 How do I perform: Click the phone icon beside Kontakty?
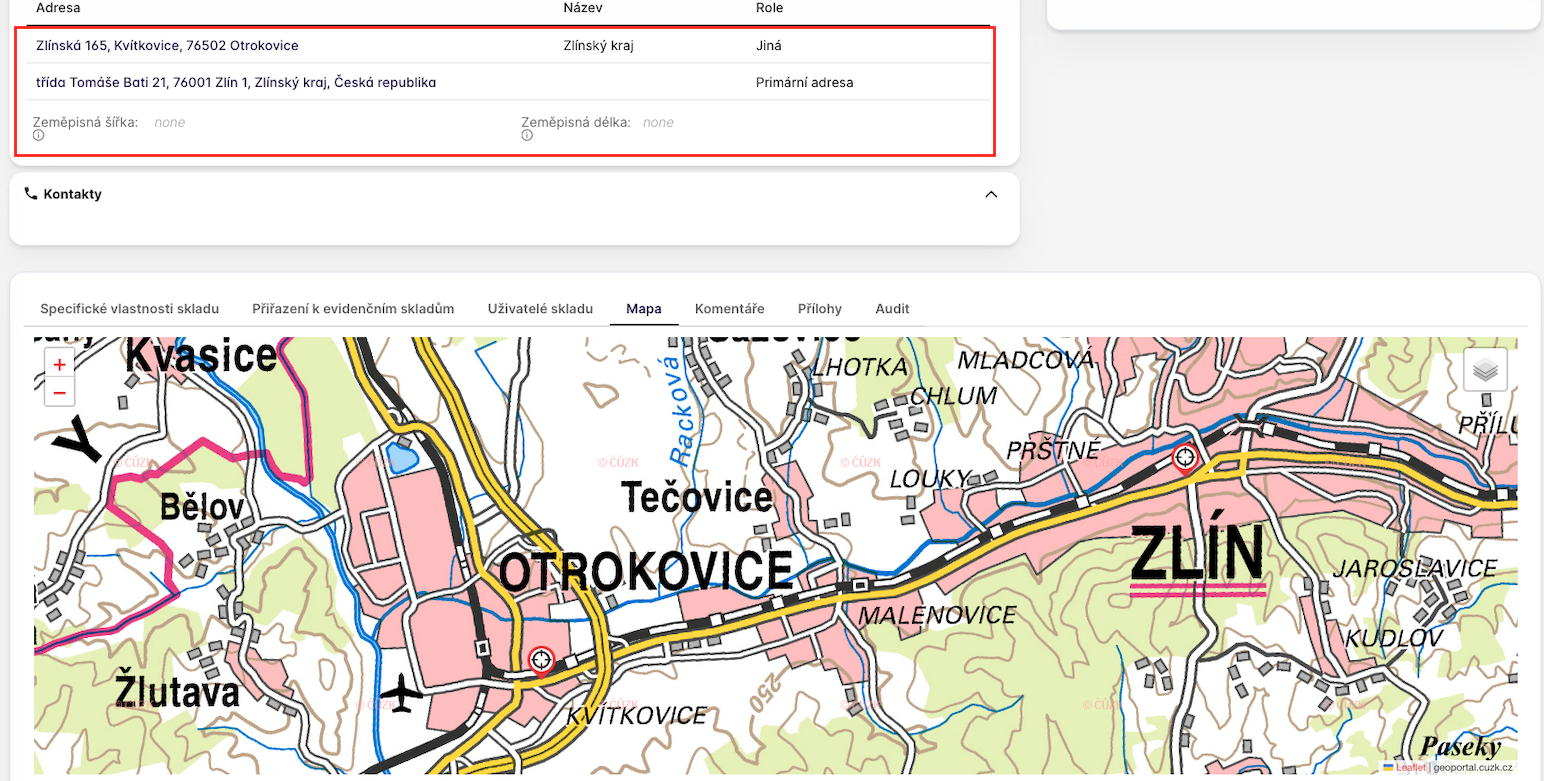point(31,194)
